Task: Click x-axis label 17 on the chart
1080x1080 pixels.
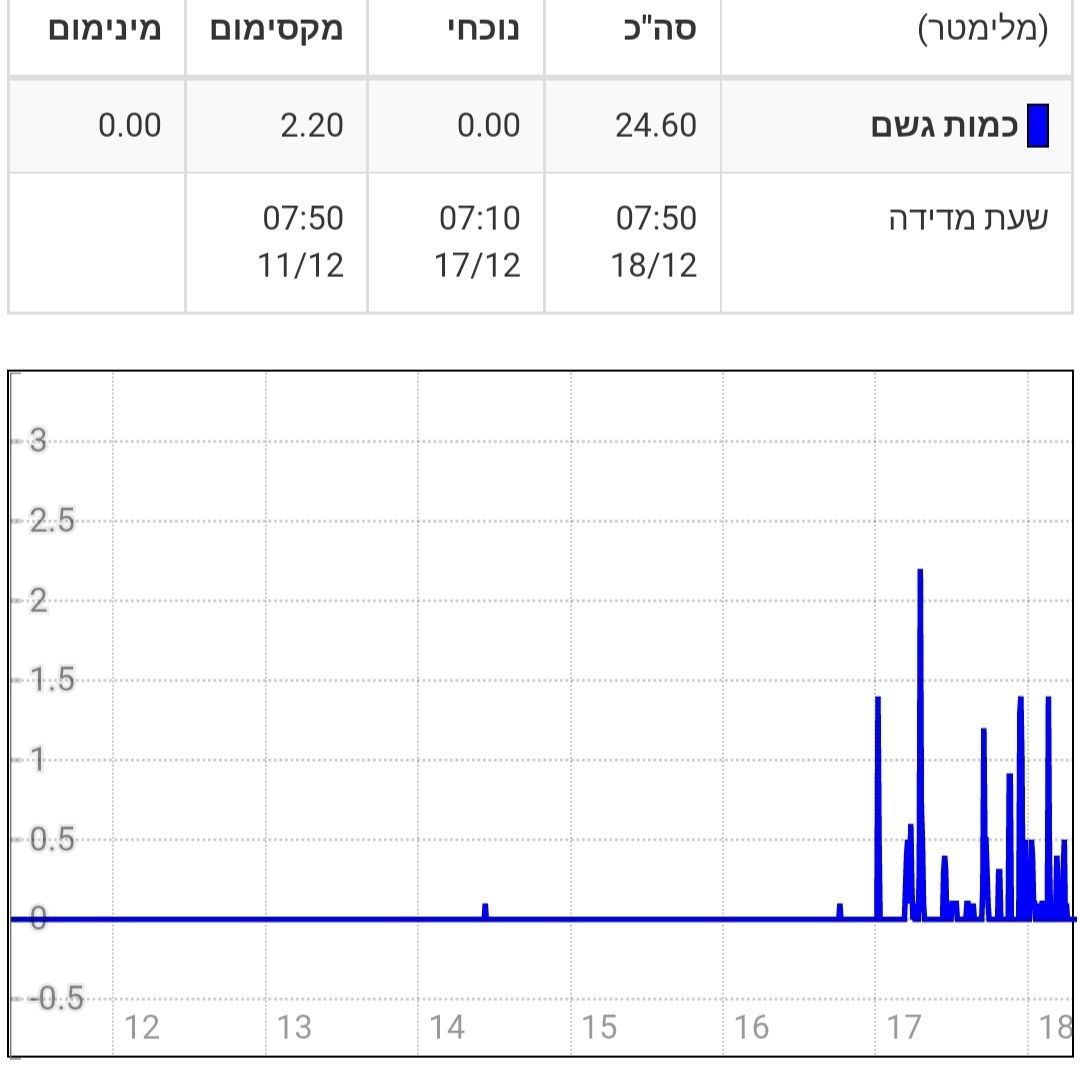Action: 903,1027
